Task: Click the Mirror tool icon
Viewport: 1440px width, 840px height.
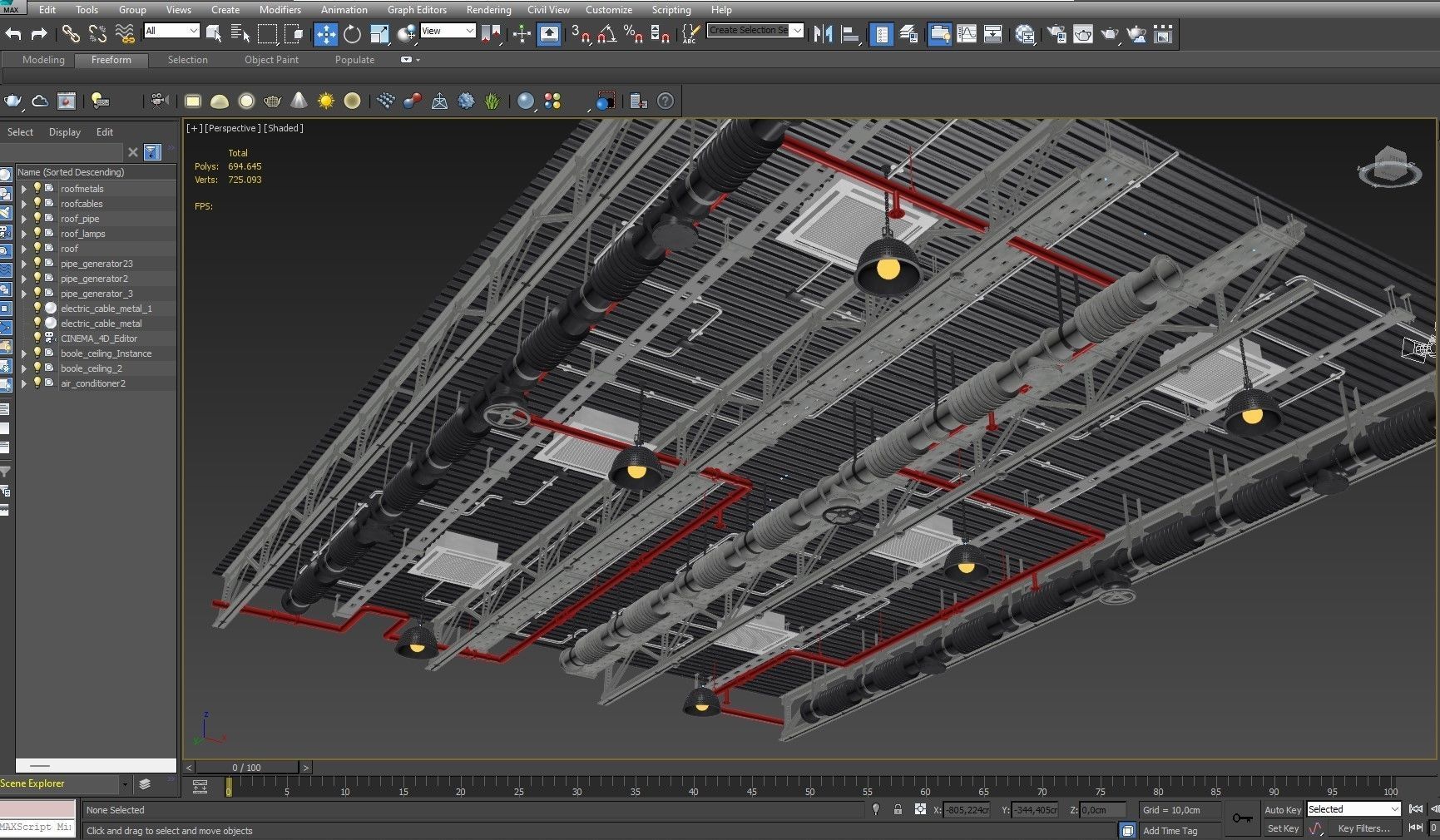Action: tap(823, 34)
